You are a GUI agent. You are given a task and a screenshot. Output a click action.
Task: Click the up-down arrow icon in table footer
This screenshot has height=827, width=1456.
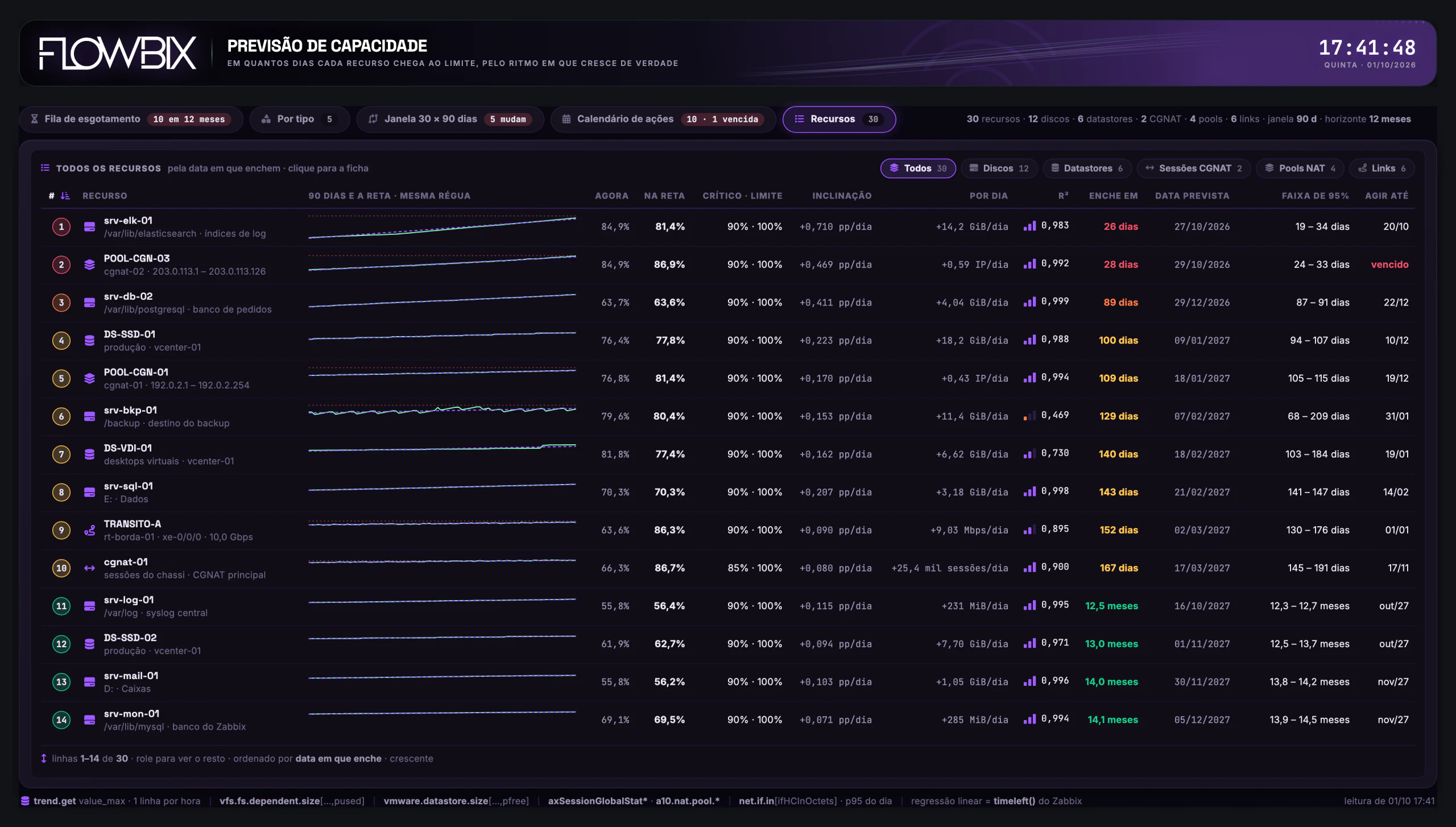point(44,758)
